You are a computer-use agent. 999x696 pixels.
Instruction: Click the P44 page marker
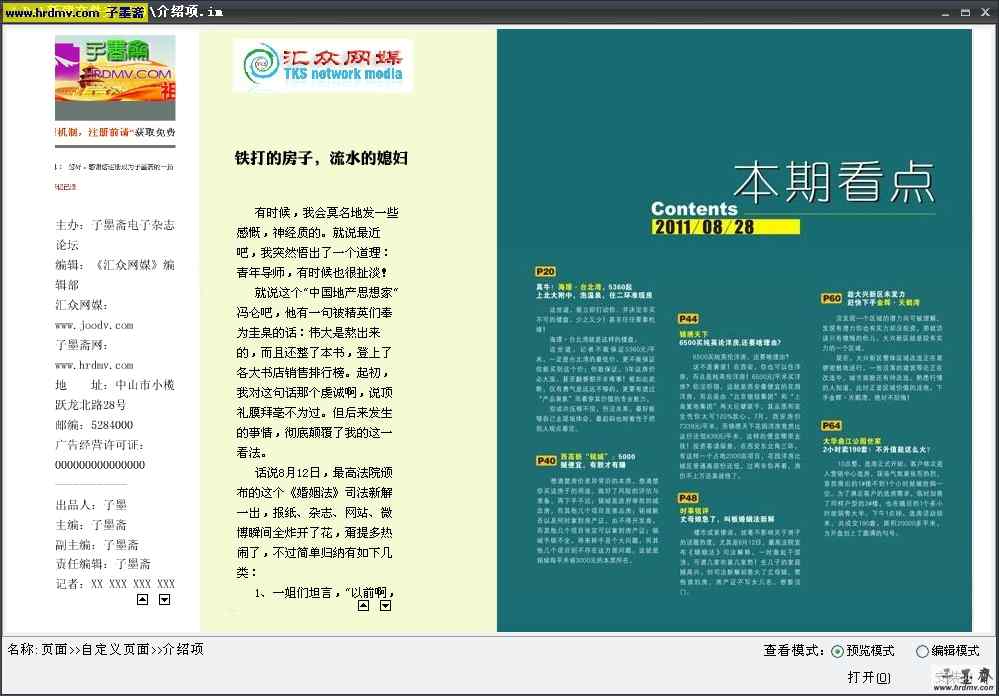click(x=689, y=319)
